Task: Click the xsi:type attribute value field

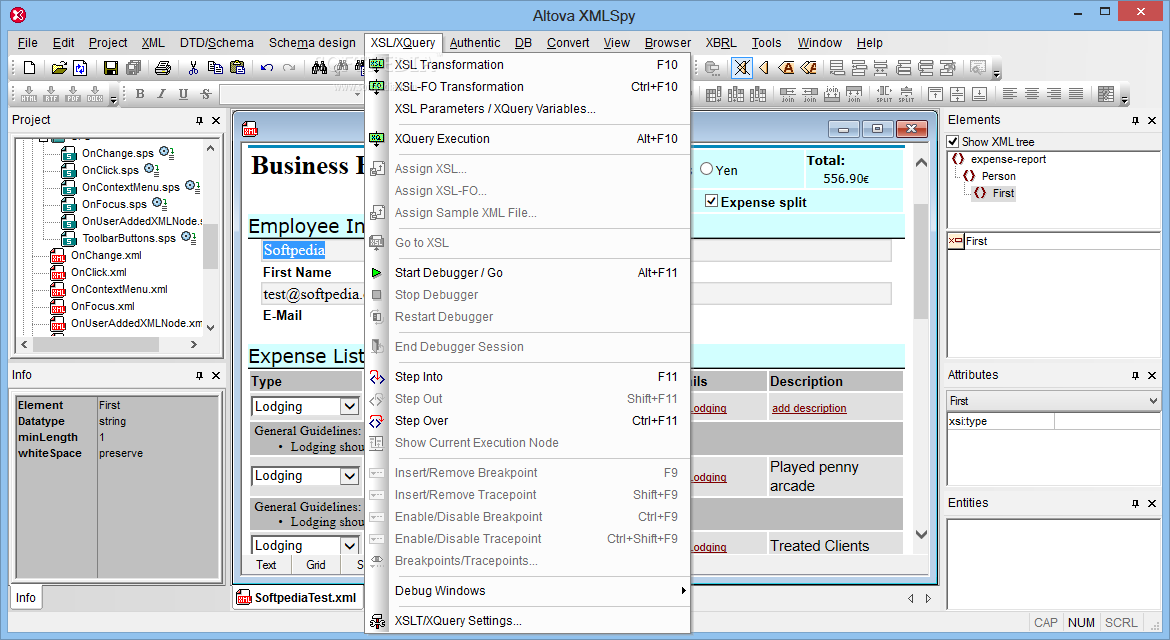Action: (x=1107, y=421)
